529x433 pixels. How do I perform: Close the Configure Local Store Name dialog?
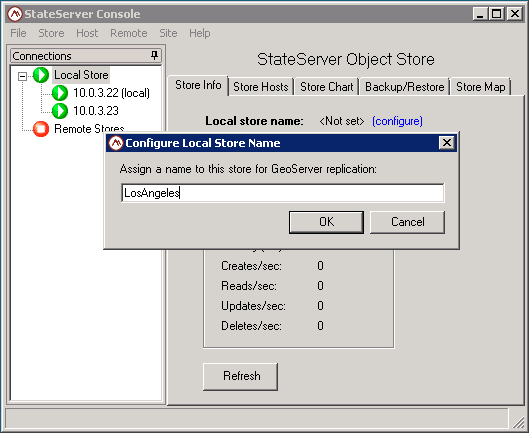coord(447,143)
